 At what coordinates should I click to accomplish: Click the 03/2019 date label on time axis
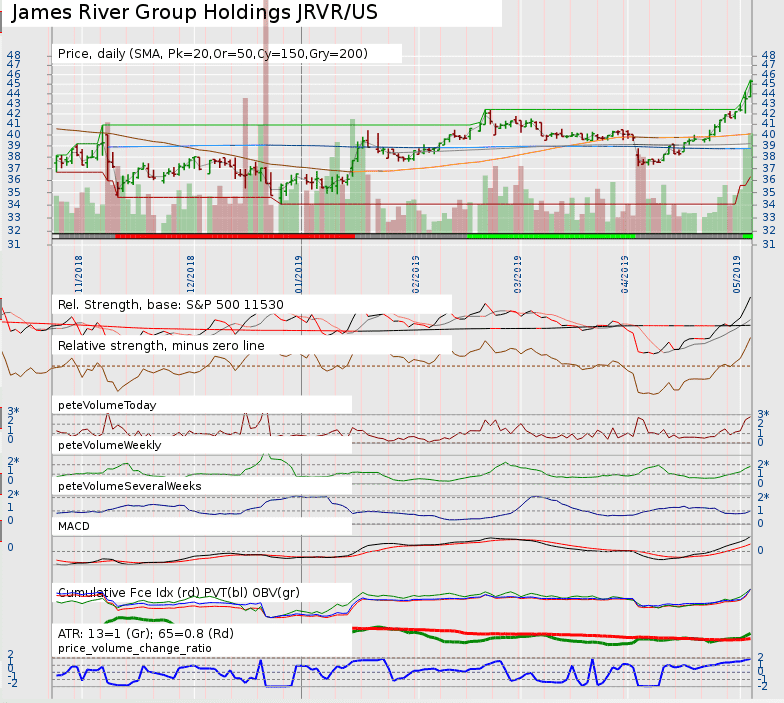point(518,274)
